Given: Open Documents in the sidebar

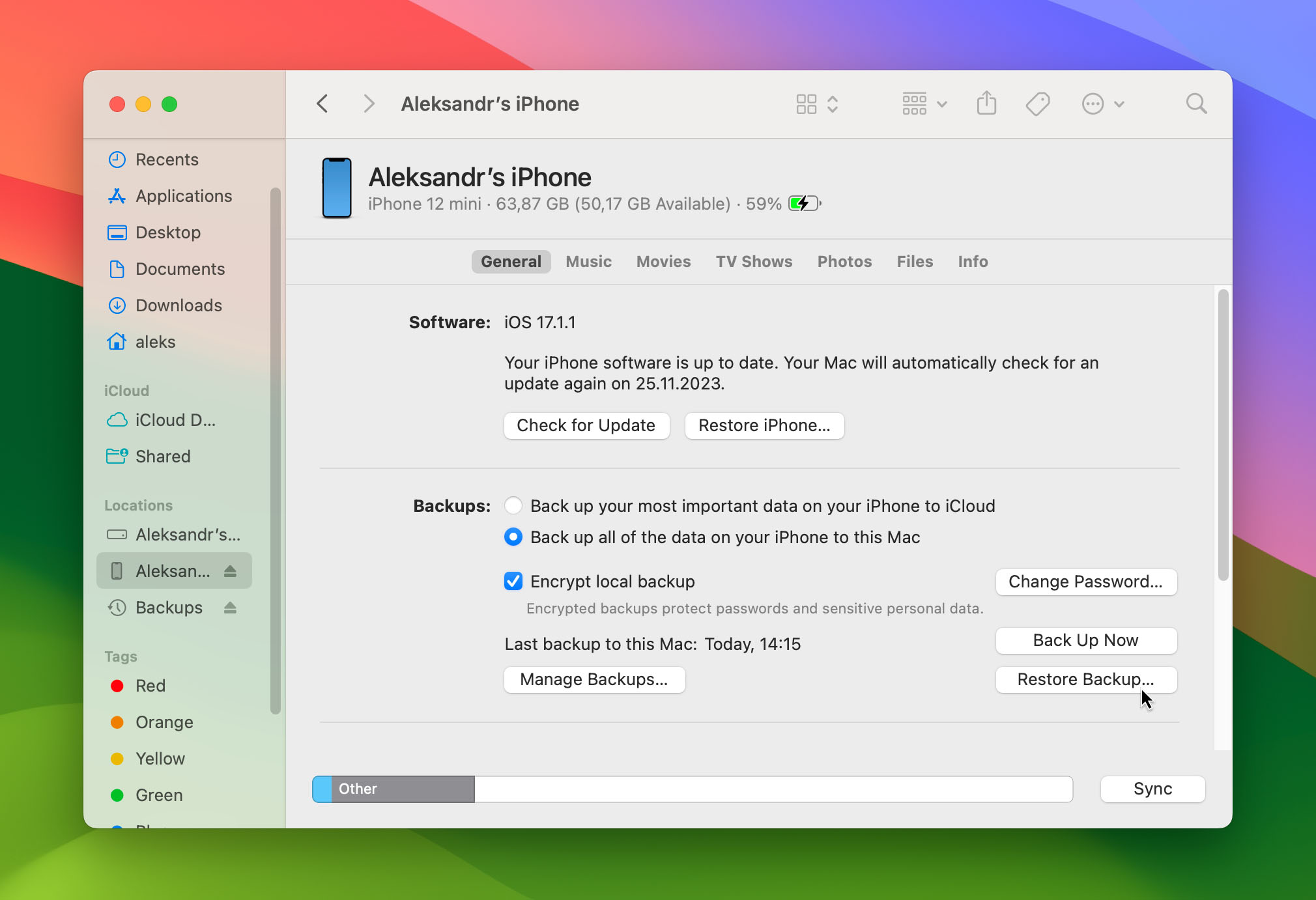Looking at the screenshot, I should click(174, 269).
